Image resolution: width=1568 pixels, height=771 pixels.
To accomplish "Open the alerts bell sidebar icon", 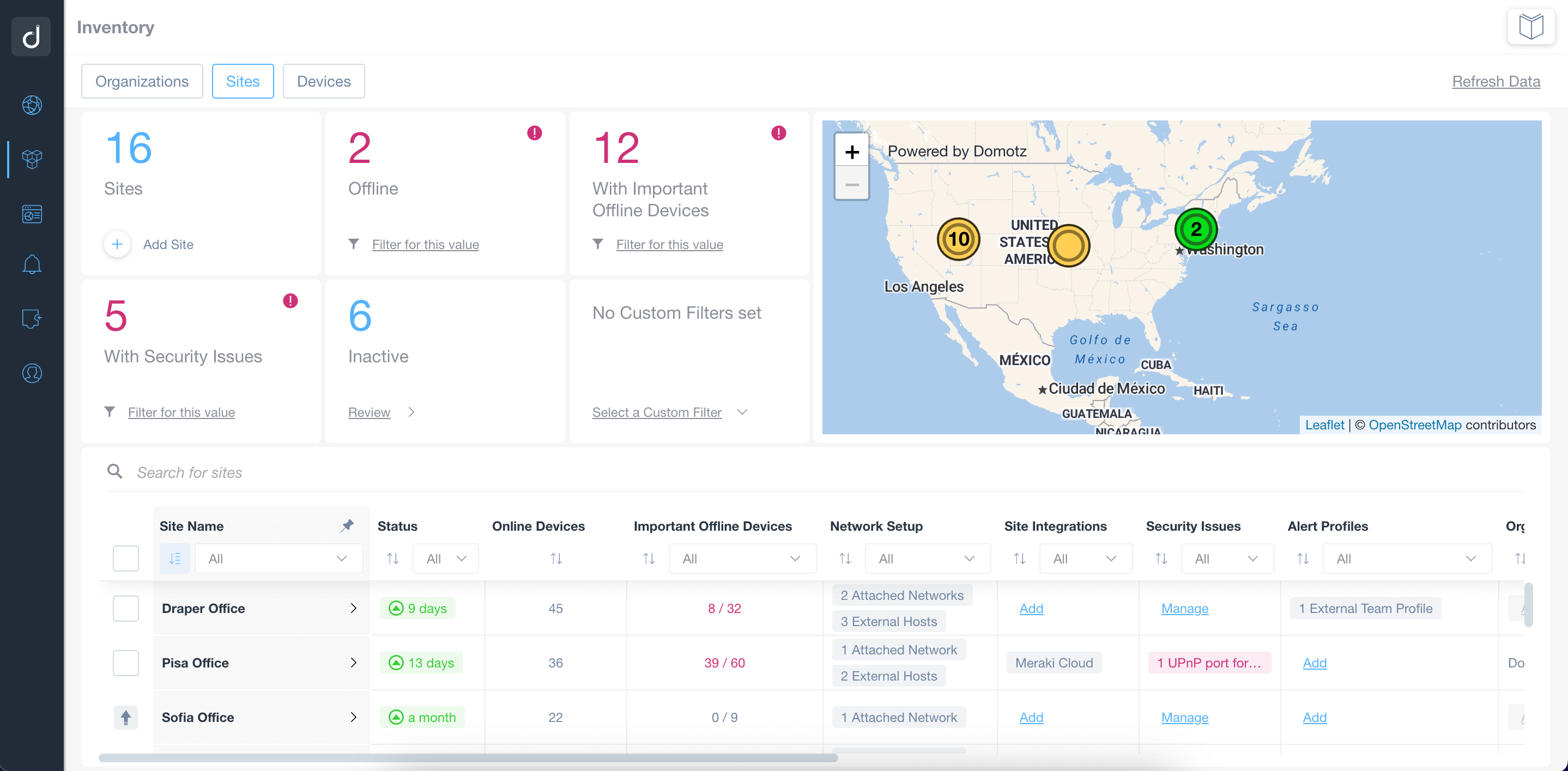I will pos(32,265).
